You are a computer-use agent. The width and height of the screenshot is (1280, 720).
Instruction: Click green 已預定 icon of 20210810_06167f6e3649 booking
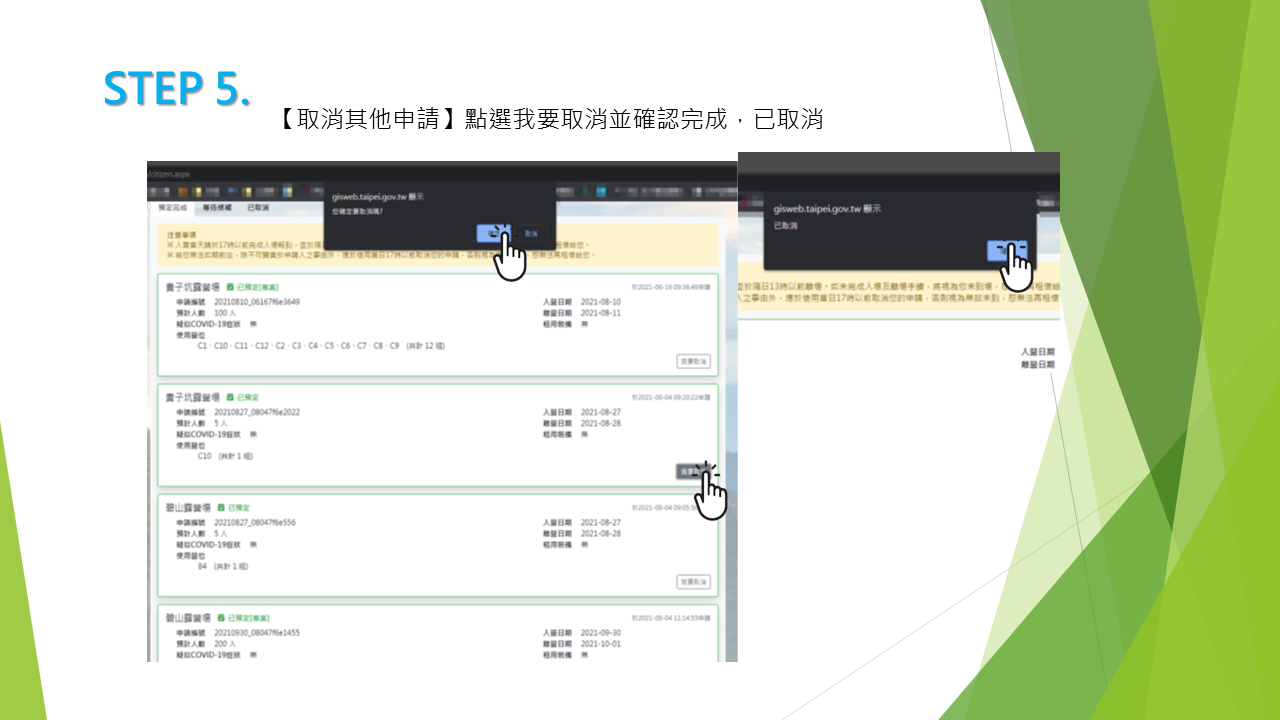(x=230, y=287)
